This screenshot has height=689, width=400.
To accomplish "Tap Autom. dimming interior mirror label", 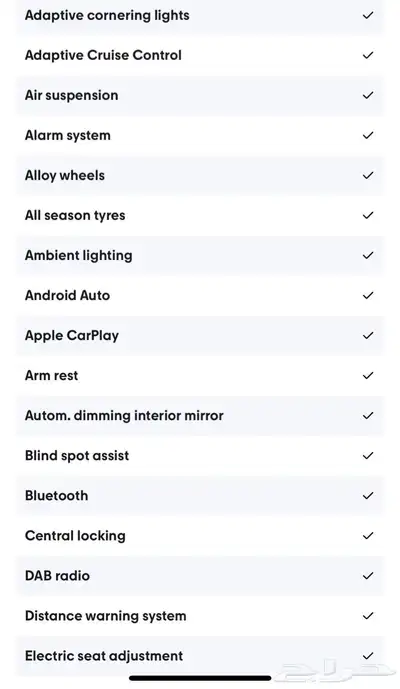I will coord(124,416).
